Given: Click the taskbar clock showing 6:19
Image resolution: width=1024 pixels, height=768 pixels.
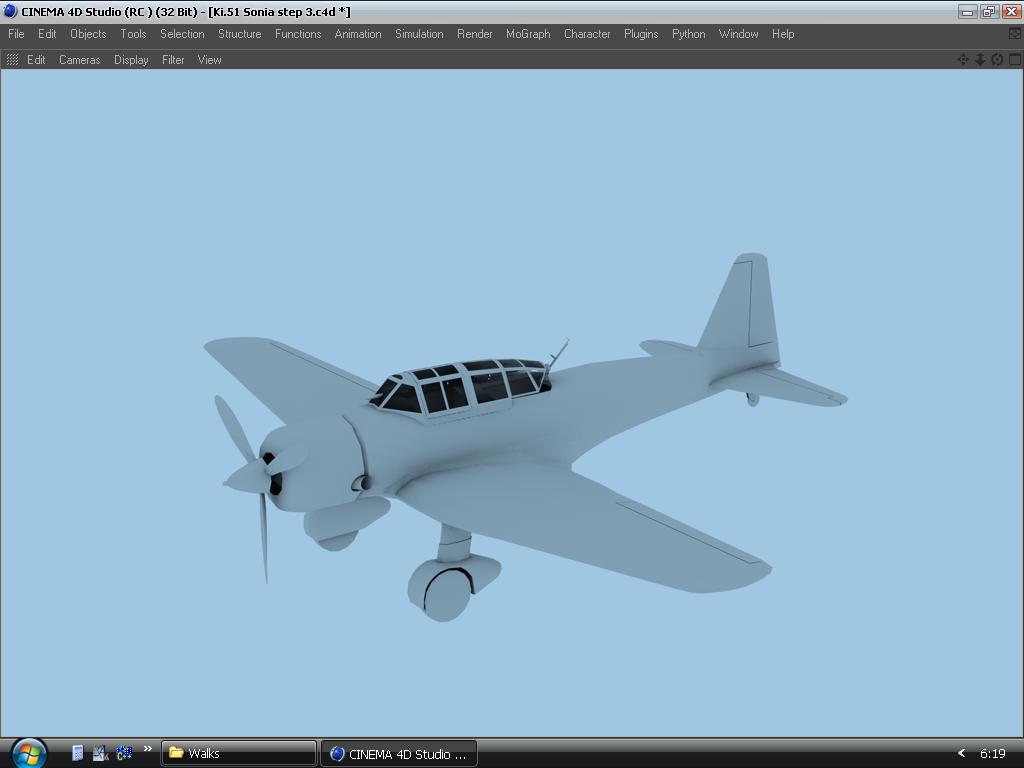Looking at the screenshot, I should [x=992, y=754].
